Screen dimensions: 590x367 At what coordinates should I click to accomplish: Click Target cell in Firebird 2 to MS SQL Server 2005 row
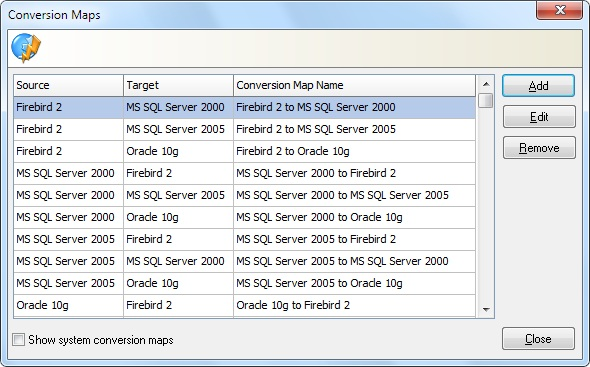tap(178, 129)
